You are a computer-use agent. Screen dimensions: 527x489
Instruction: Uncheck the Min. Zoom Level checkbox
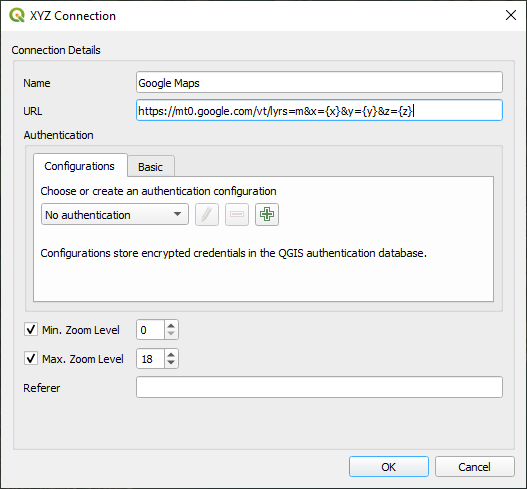31,329
